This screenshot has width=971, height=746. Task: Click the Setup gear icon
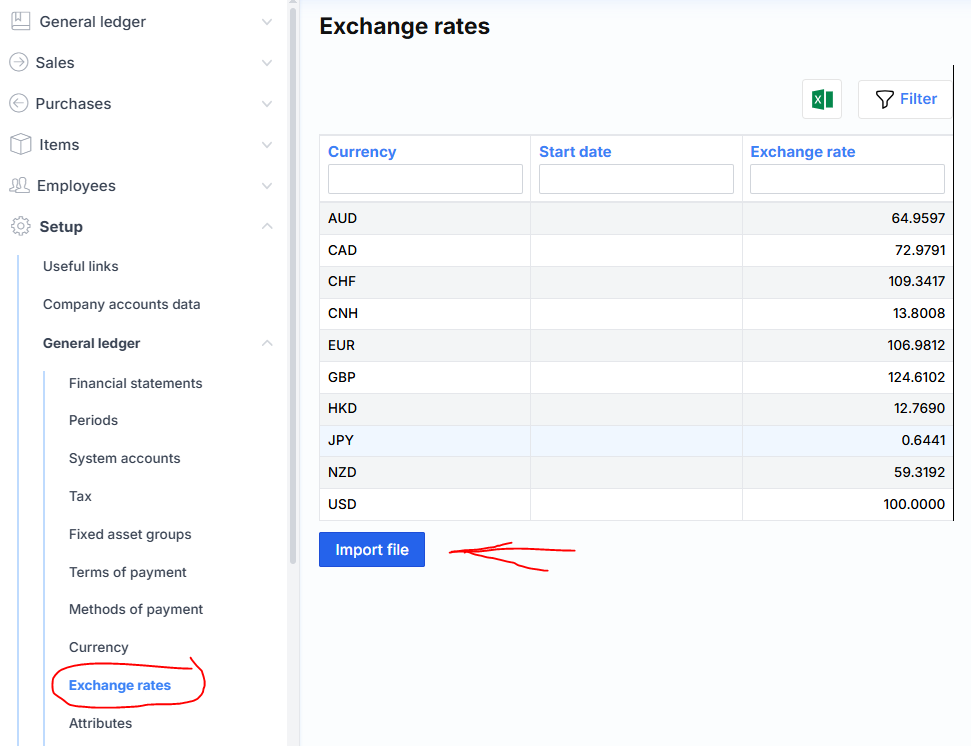(x=20, y=227)
